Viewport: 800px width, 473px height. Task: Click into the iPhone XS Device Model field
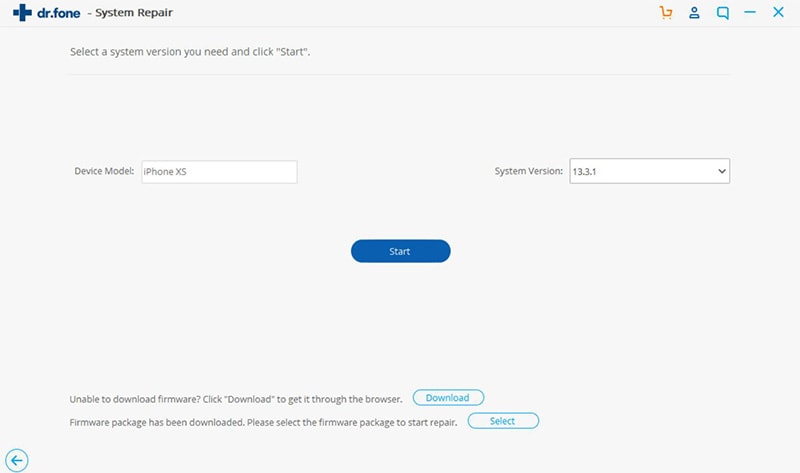pos(219,172)
